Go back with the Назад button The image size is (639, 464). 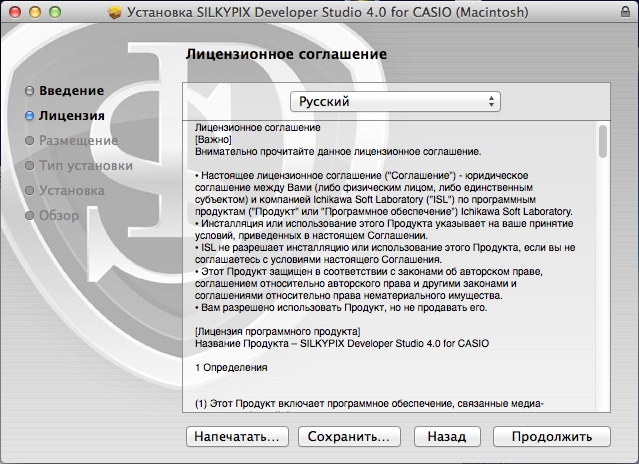pyautogui.click(x=447, y=436)
